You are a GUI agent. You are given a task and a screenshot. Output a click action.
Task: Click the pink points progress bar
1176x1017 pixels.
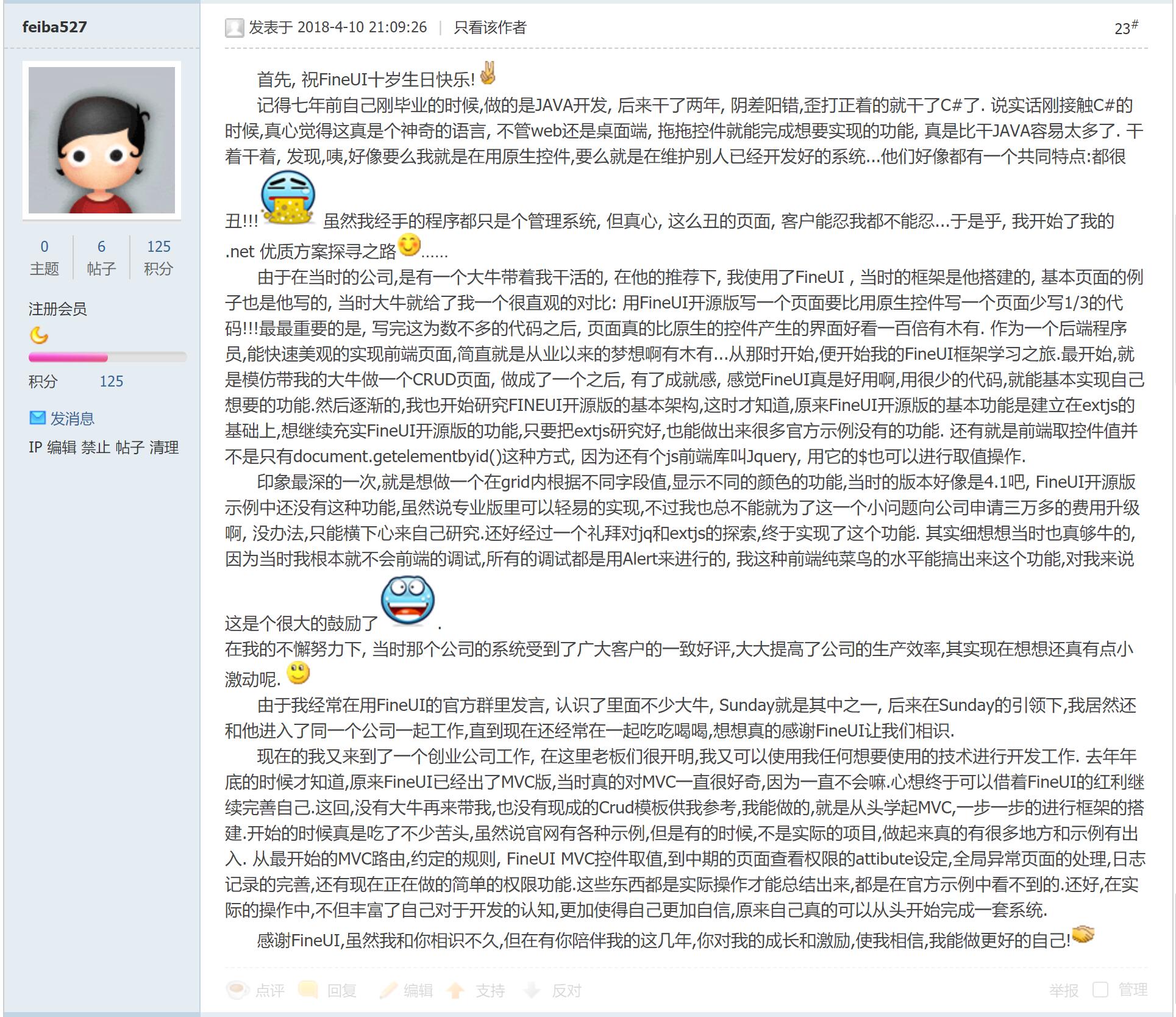[x=107, y=357]
